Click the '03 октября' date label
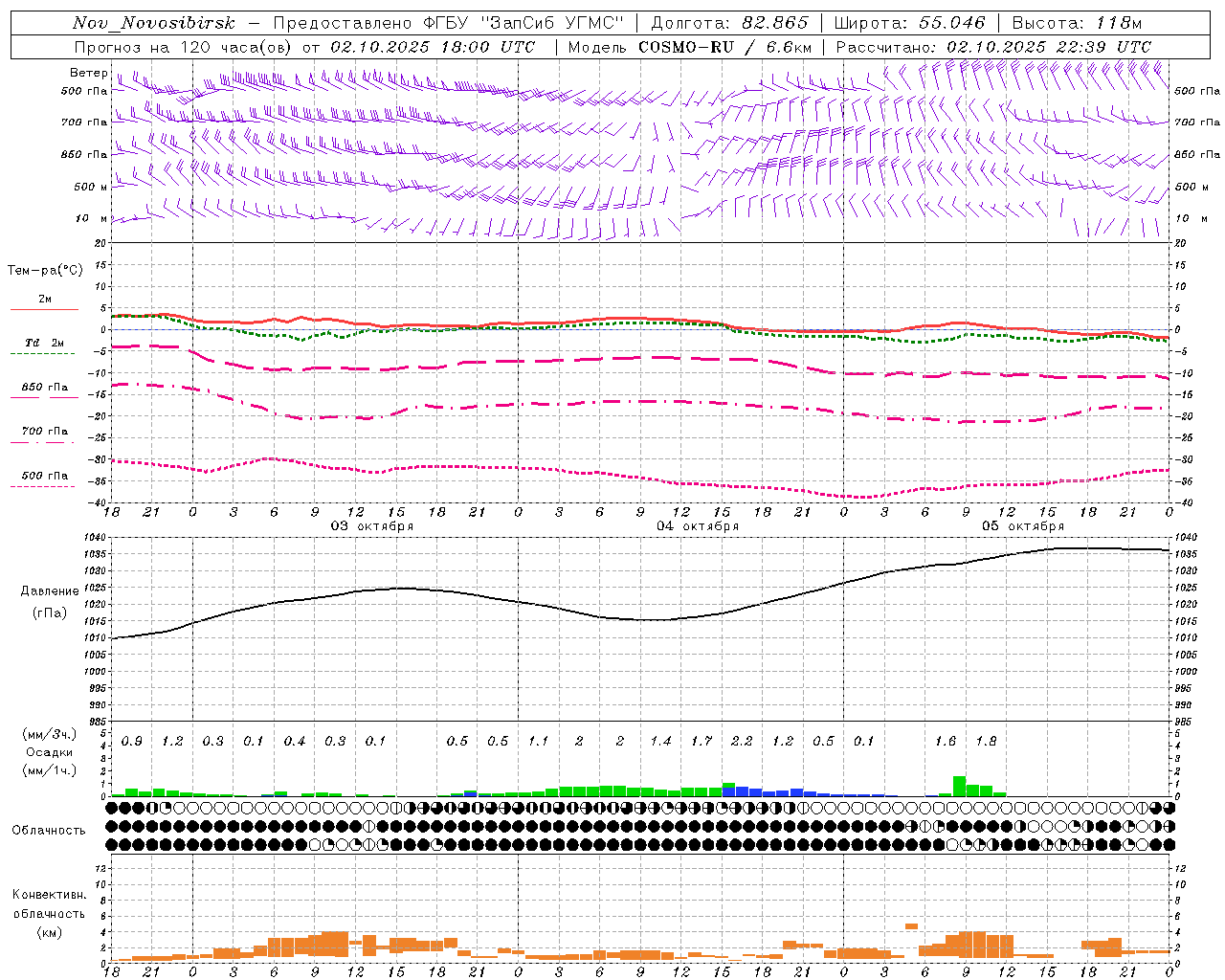Viewport: 1225px width, 980px height. [x=372, y=526]
